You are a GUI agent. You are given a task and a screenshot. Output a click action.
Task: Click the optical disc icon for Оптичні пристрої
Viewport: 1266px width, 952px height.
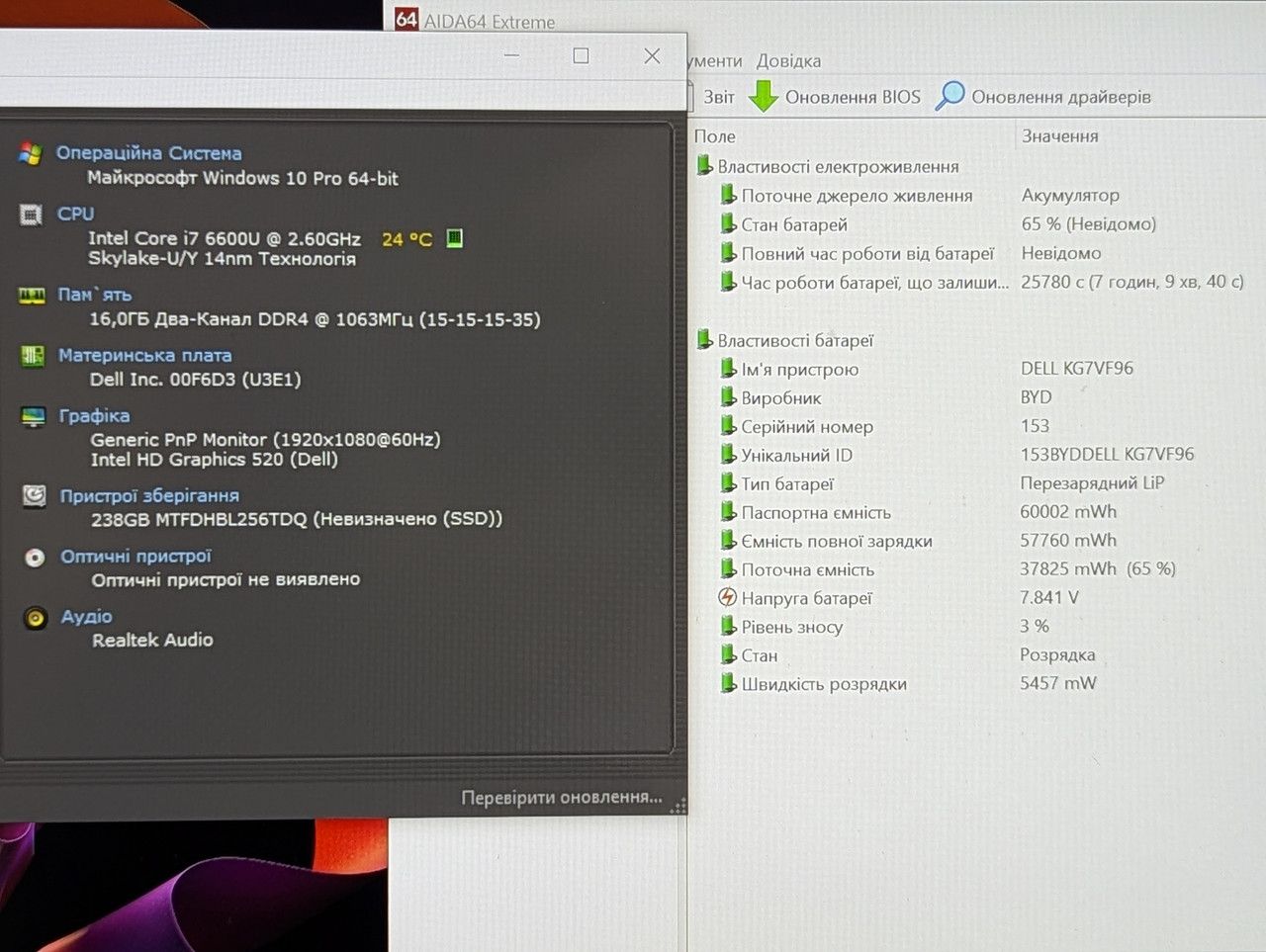[35, 558]
